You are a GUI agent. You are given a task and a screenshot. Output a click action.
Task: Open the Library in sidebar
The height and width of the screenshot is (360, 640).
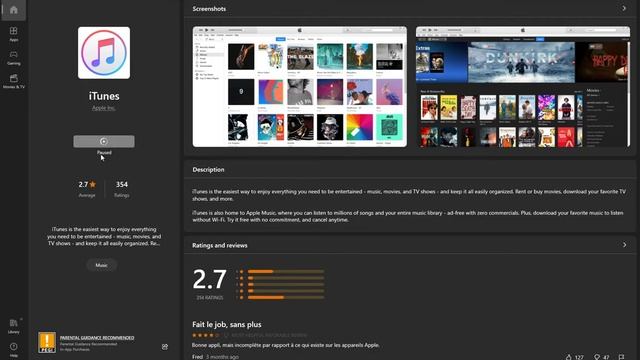tap(13, 326)
